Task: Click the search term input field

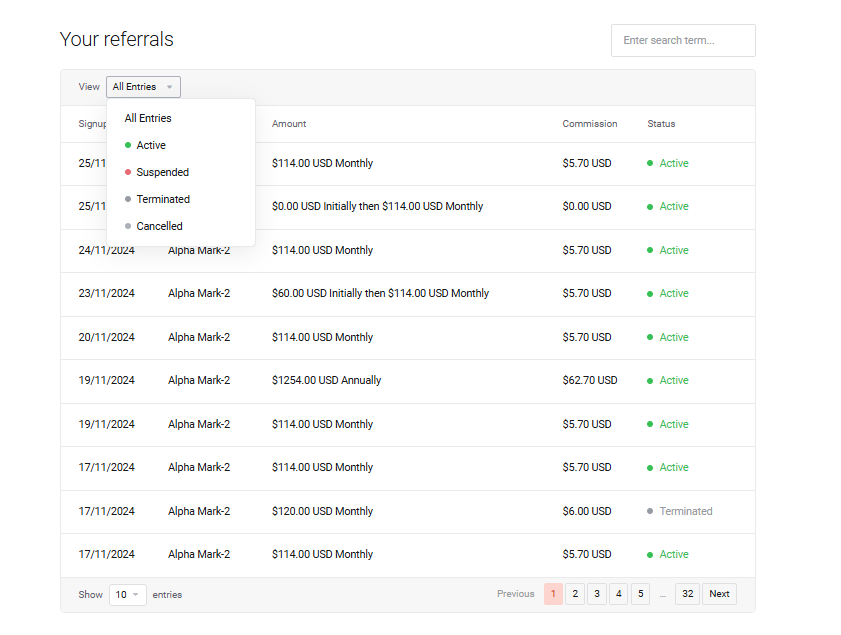Action: click(x=682, y=40)
